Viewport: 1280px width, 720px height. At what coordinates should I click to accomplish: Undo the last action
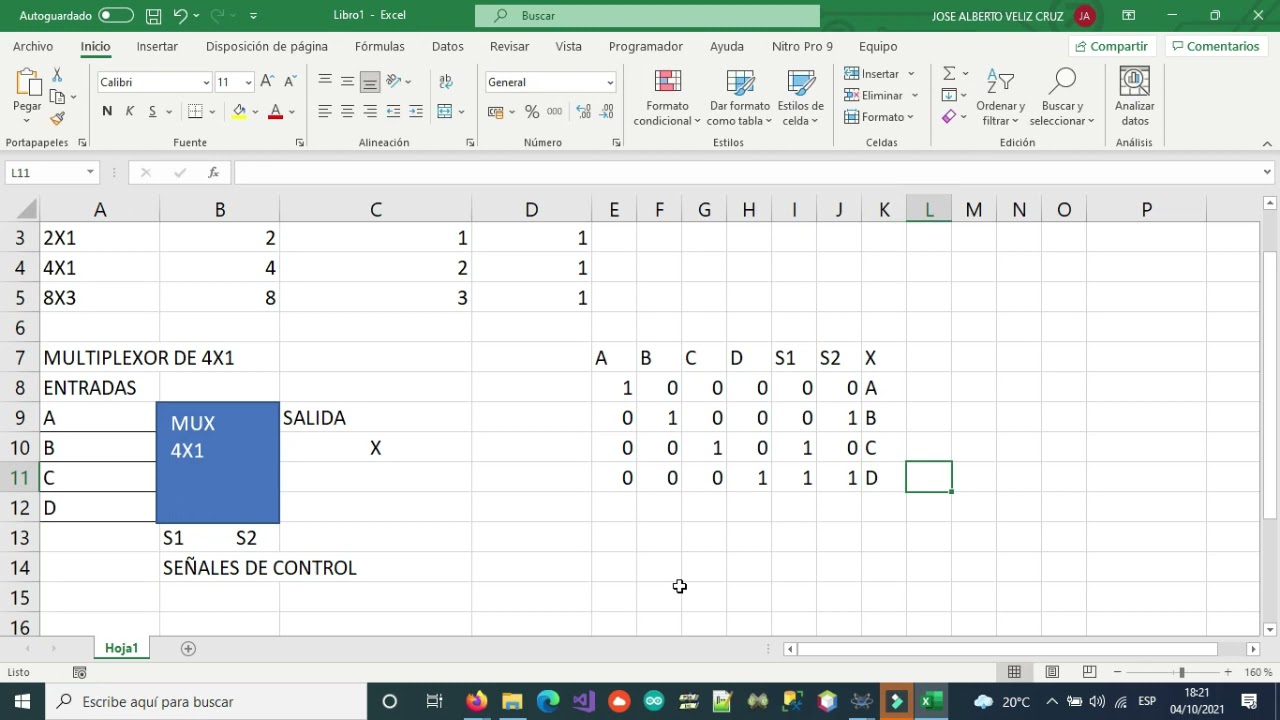pos(180,16)
